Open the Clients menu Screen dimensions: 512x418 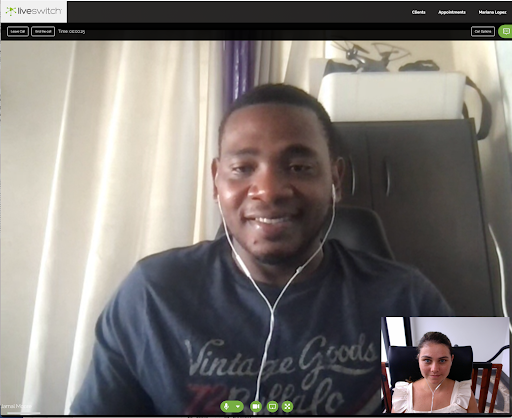pos(418,12)
